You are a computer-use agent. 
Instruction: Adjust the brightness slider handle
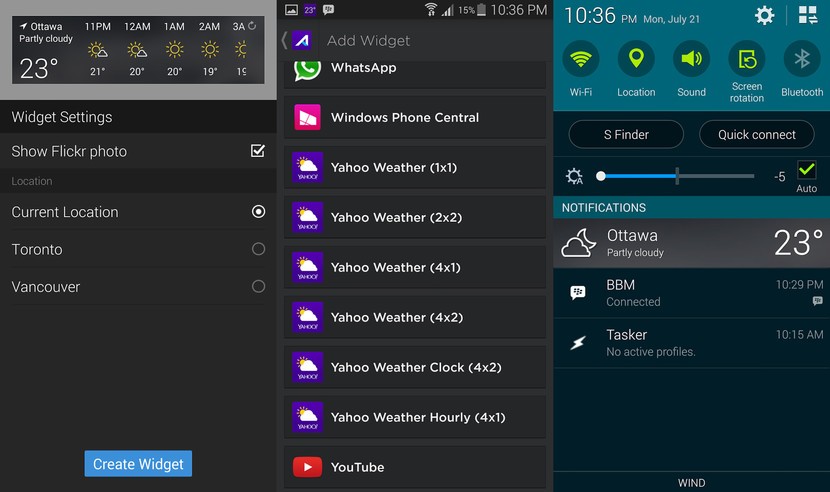[600, 176]
